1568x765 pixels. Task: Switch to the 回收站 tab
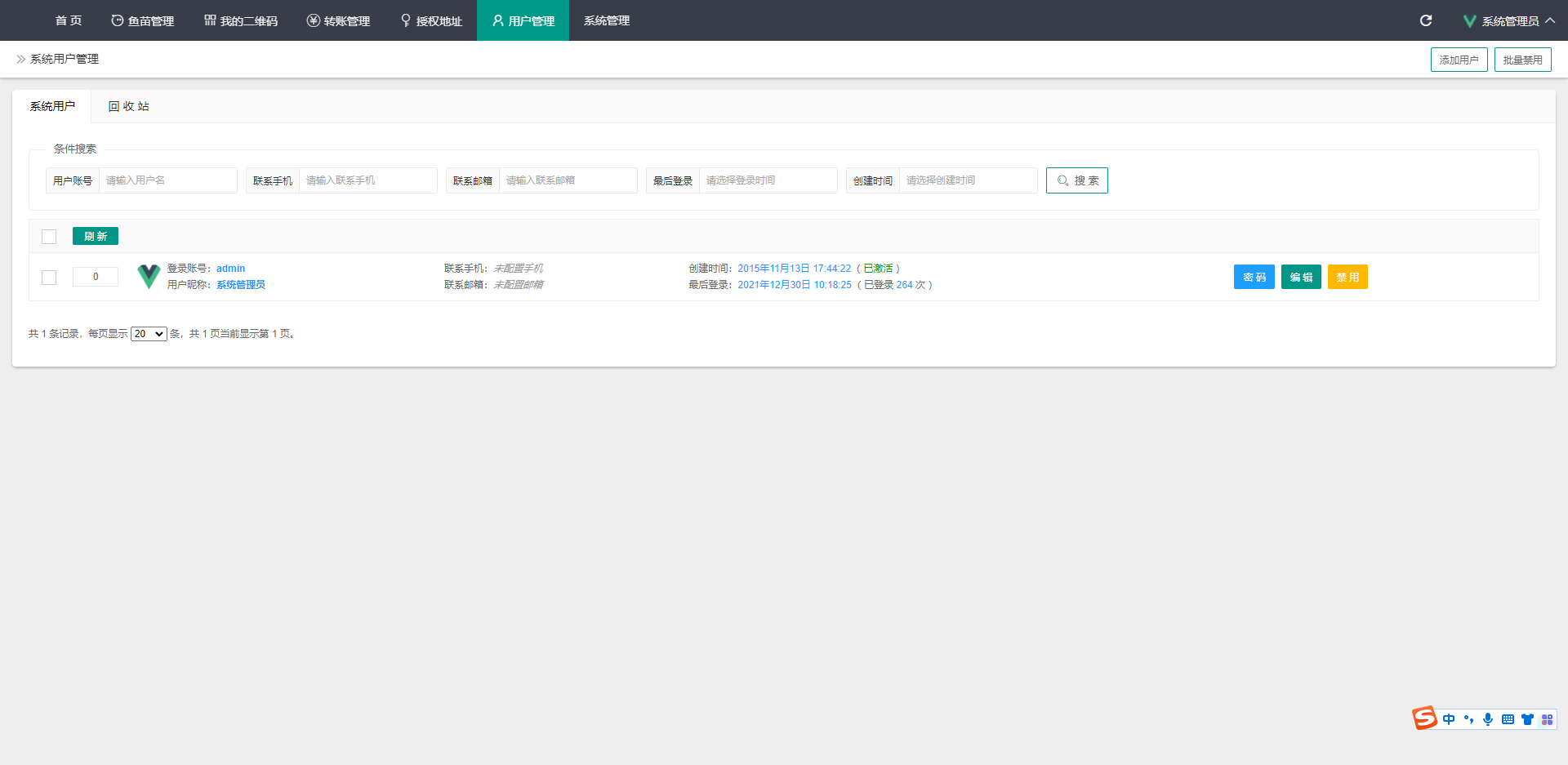[x=129, y=107]
